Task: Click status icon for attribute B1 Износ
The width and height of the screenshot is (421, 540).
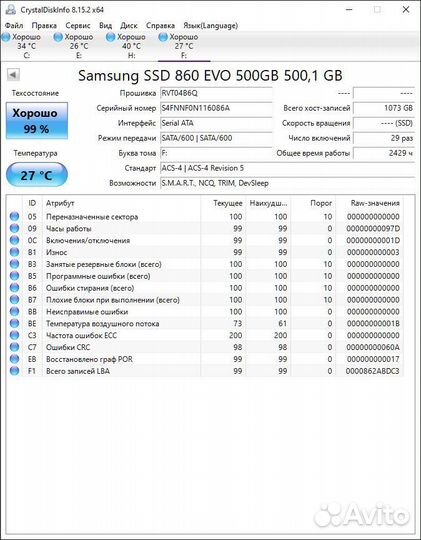Action: 14,252
